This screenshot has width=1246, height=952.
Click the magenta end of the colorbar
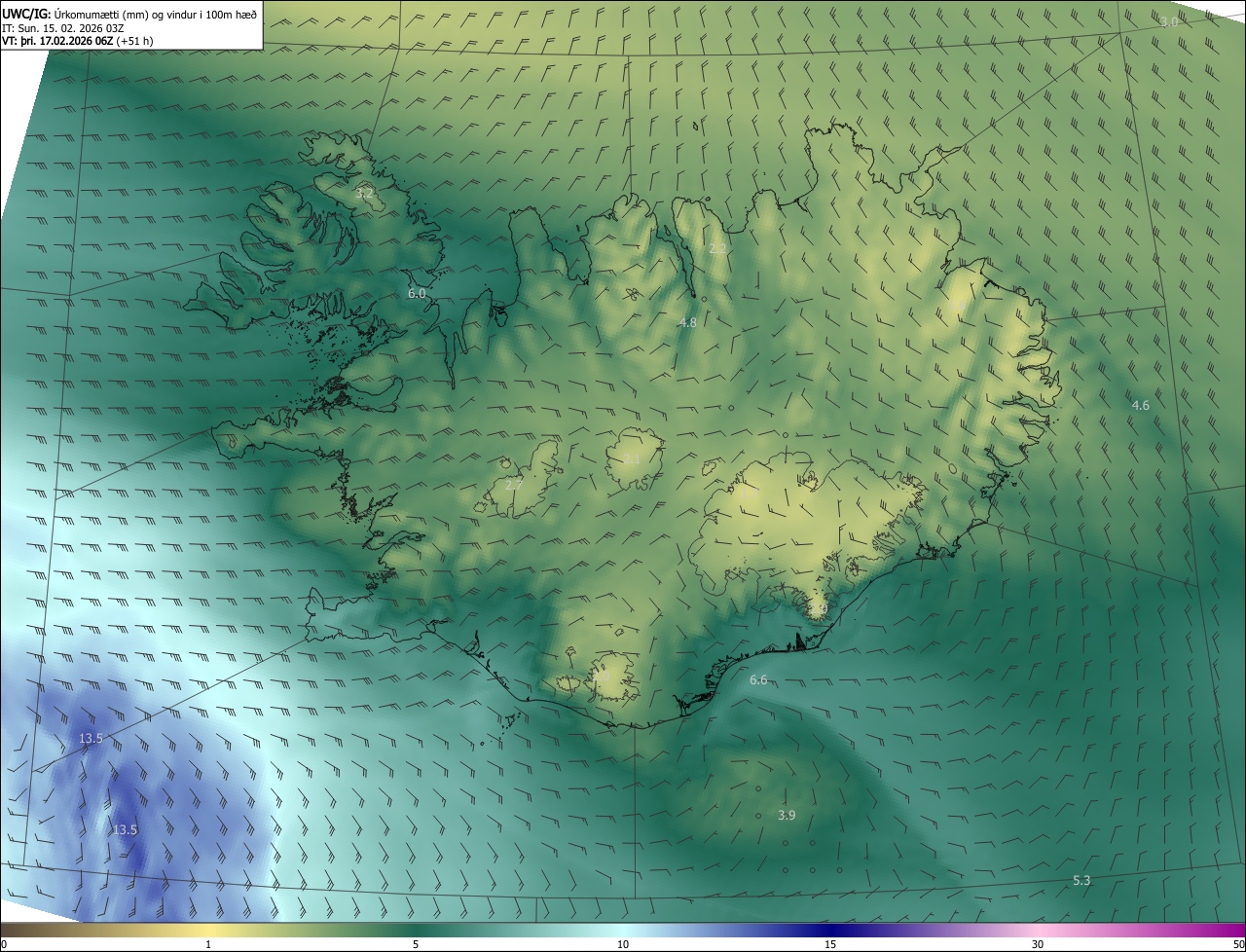(x=1227, y=930)
